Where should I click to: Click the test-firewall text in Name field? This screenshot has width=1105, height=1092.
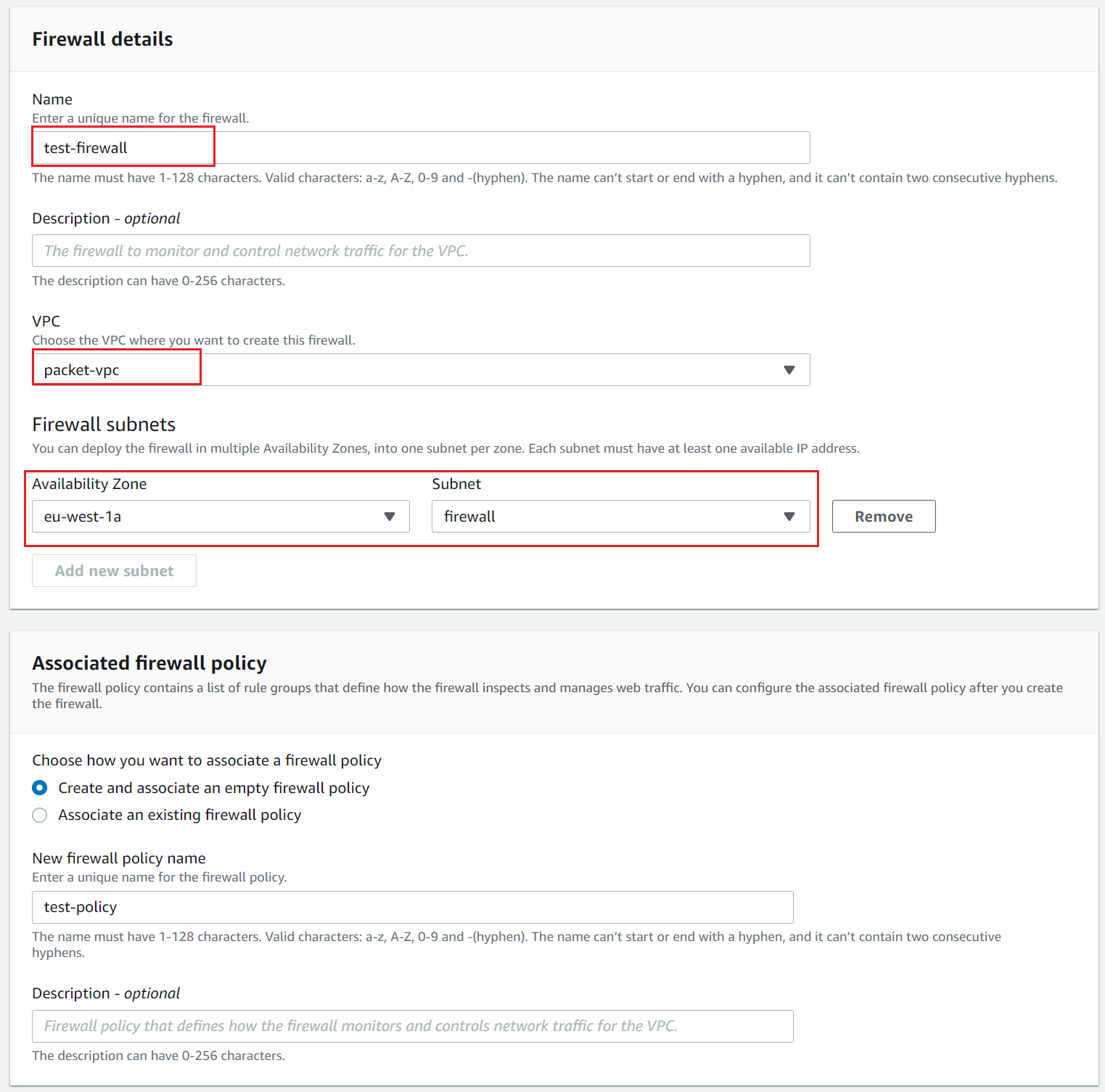86,148
